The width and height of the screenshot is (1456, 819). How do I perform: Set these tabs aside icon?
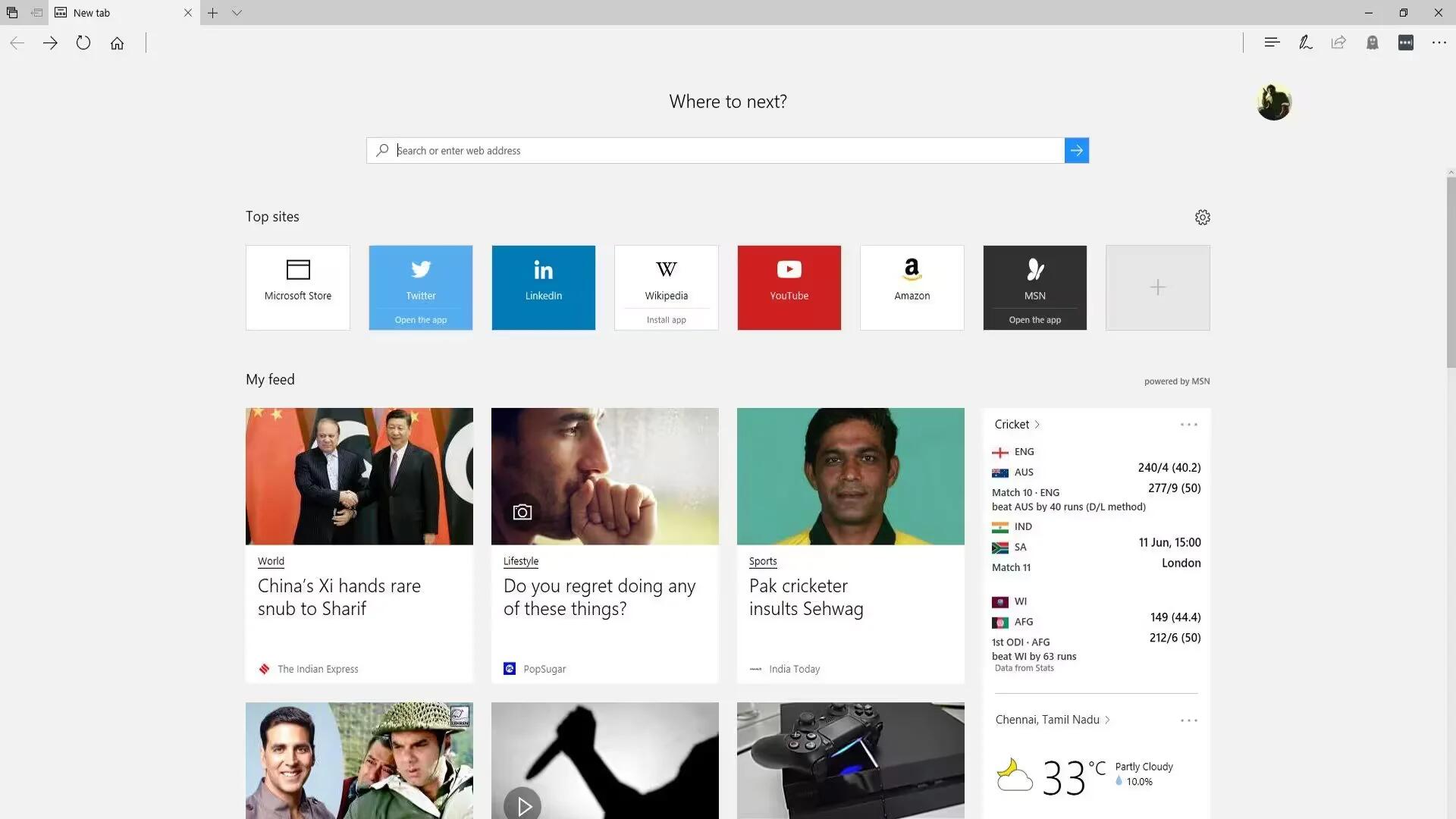36,13
